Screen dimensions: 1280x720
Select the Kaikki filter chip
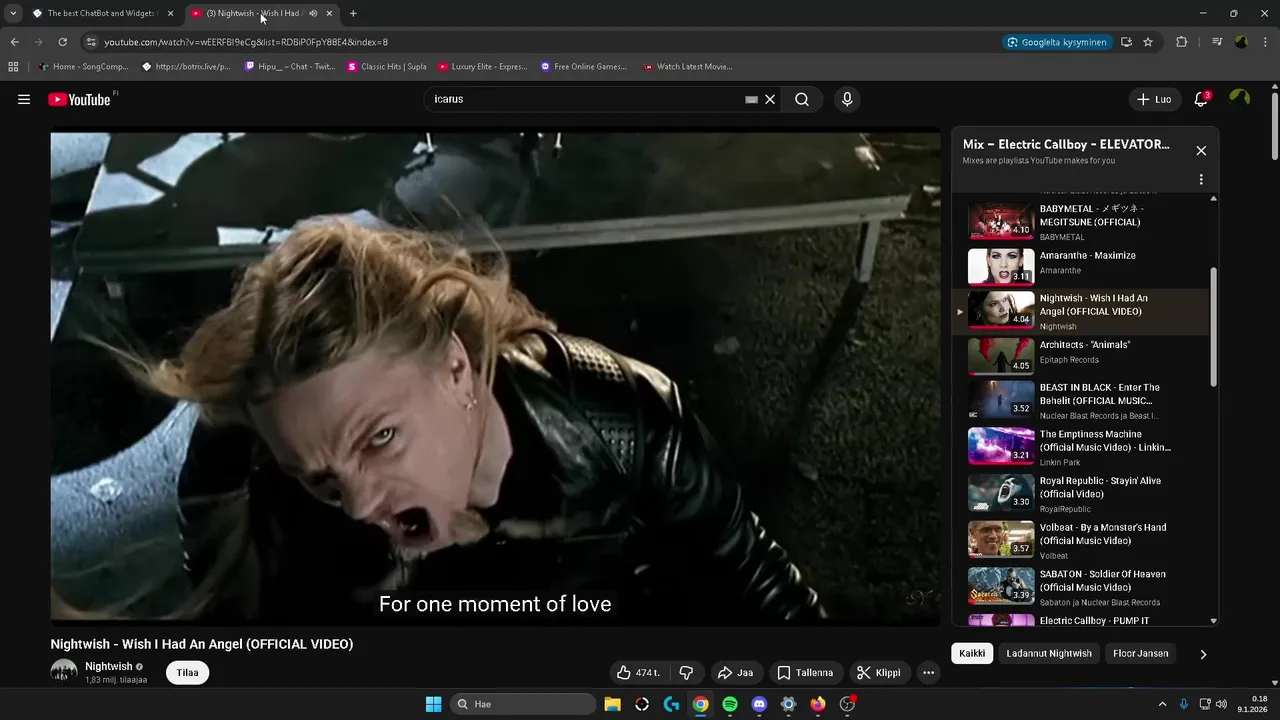click(972, 654)
